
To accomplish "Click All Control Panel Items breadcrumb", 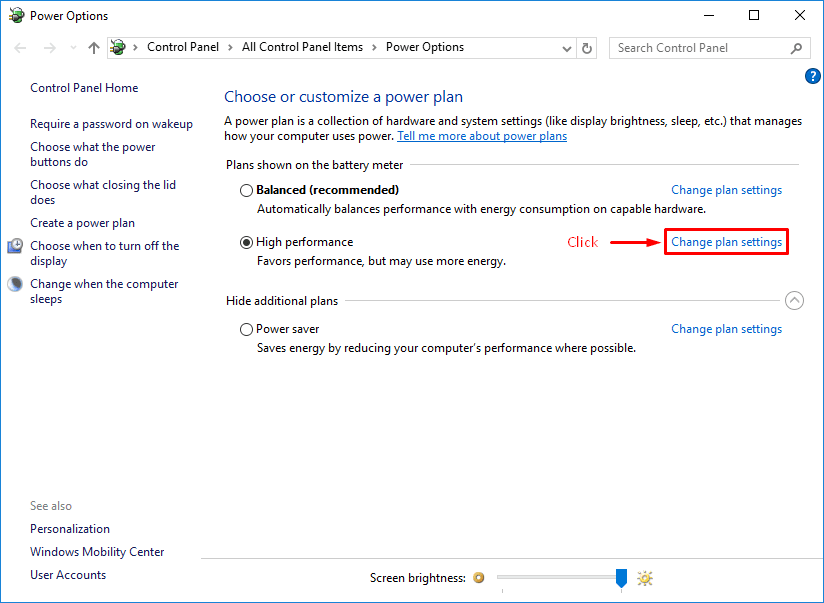I will click(x=304, y=47).
